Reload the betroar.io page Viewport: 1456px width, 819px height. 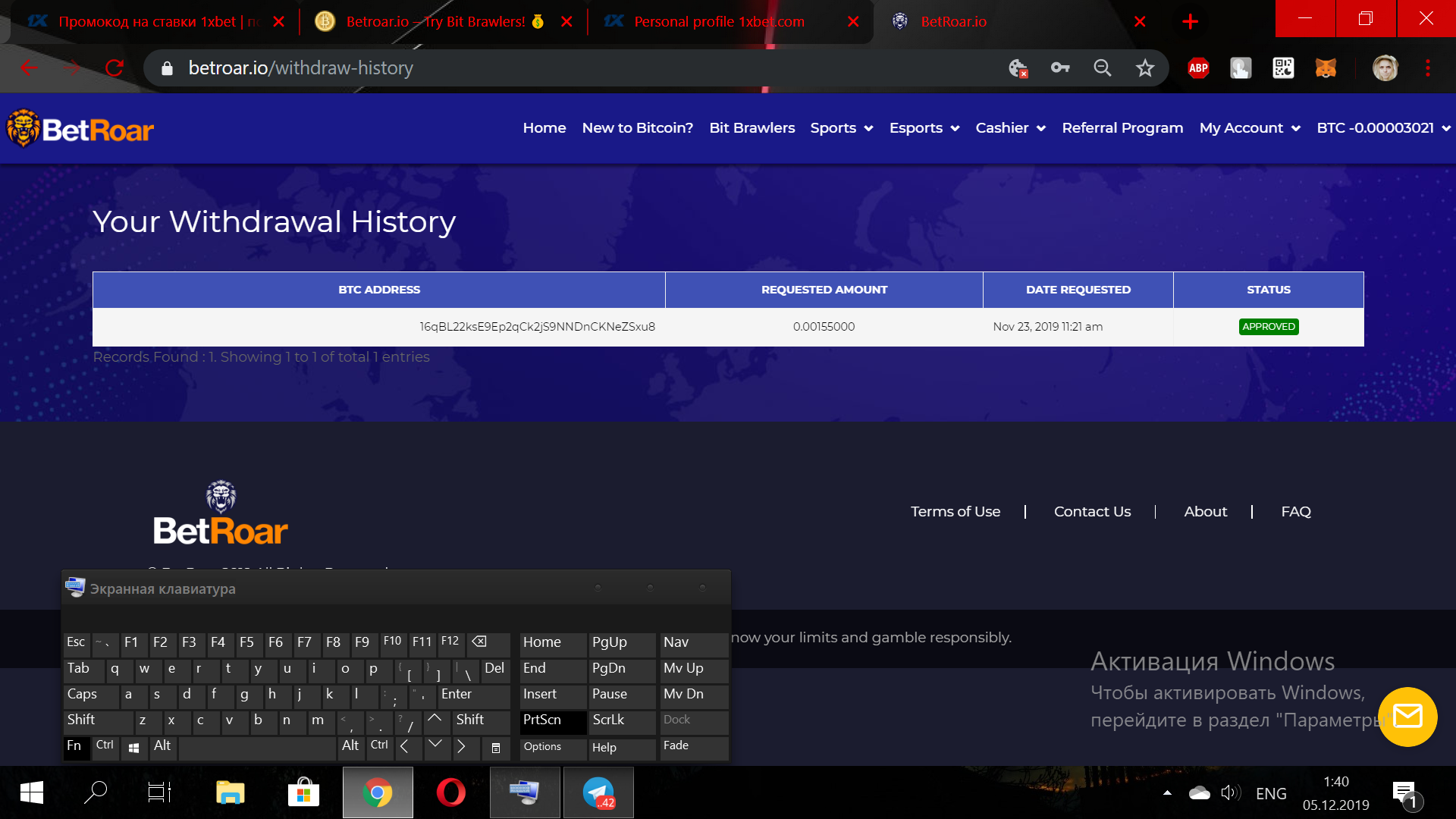pos(115,68)
